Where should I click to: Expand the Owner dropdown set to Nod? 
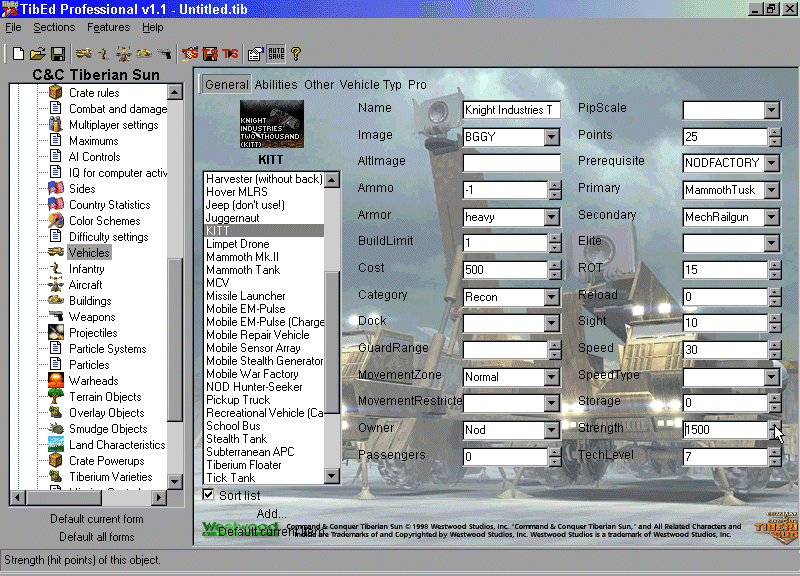click(x=552, y=430)
